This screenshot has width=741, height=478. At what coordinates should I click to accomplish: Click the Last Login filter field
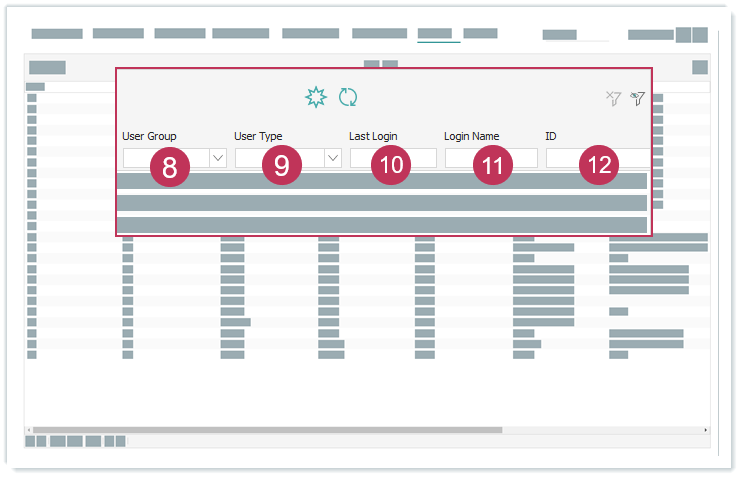pos(393,158)
